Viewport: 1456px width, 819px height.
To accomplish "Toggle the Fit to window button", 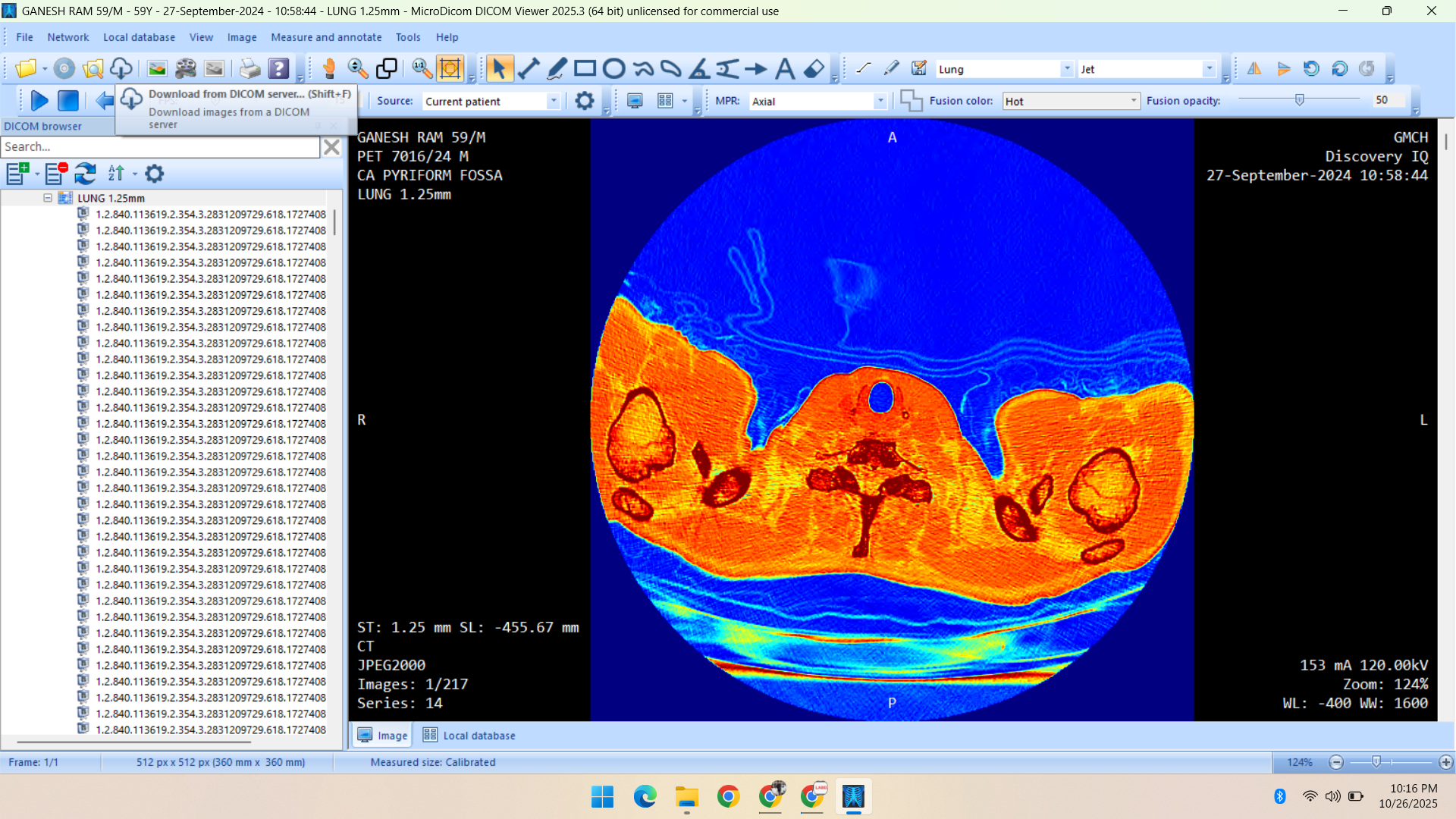I will pyautogui.click(x=450, y=69).
